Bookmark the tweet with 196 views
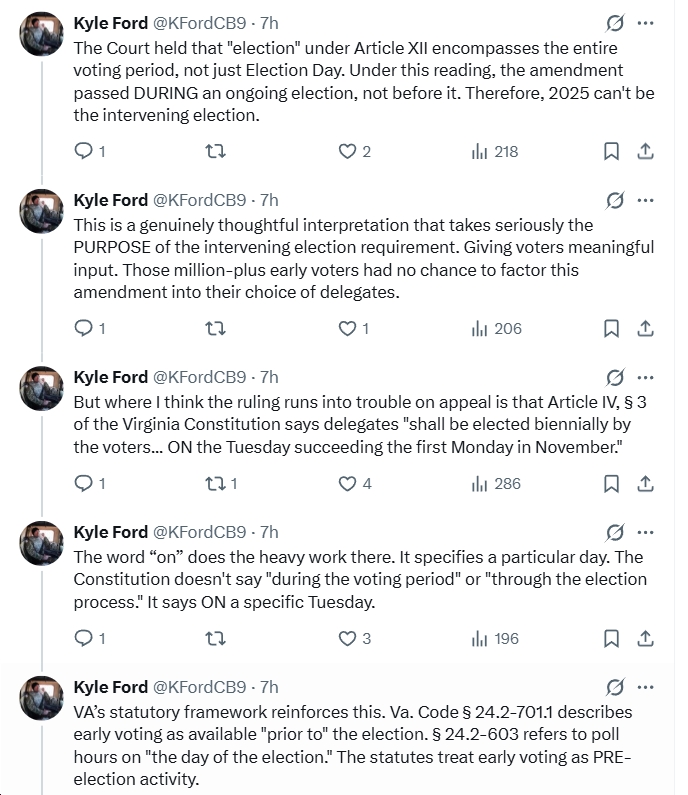The height and width of the screenshot is (795, 688). tap(611, 638)
